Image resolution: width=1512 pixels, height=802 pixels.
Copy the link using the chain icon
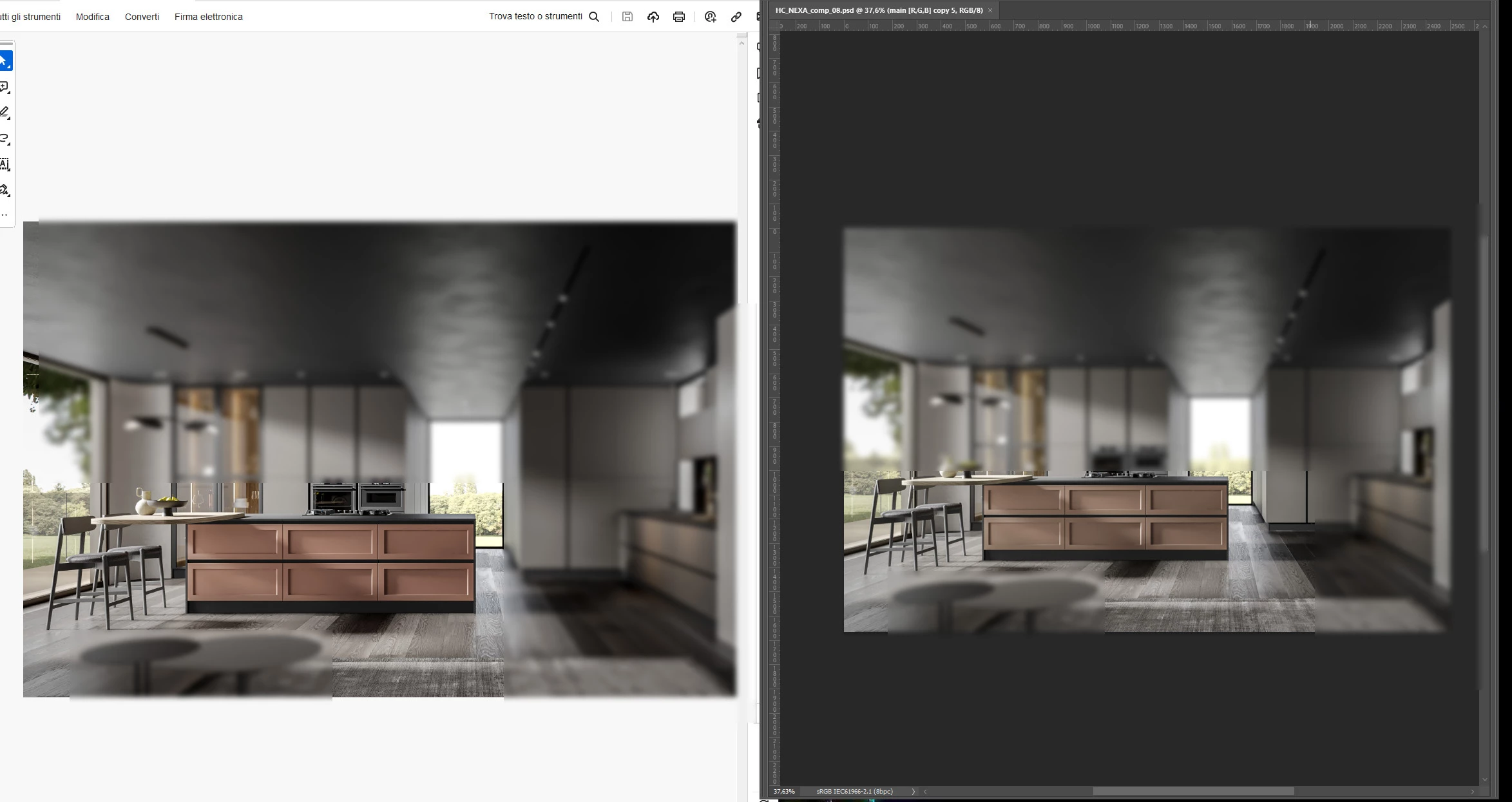[x=736, y=17]
